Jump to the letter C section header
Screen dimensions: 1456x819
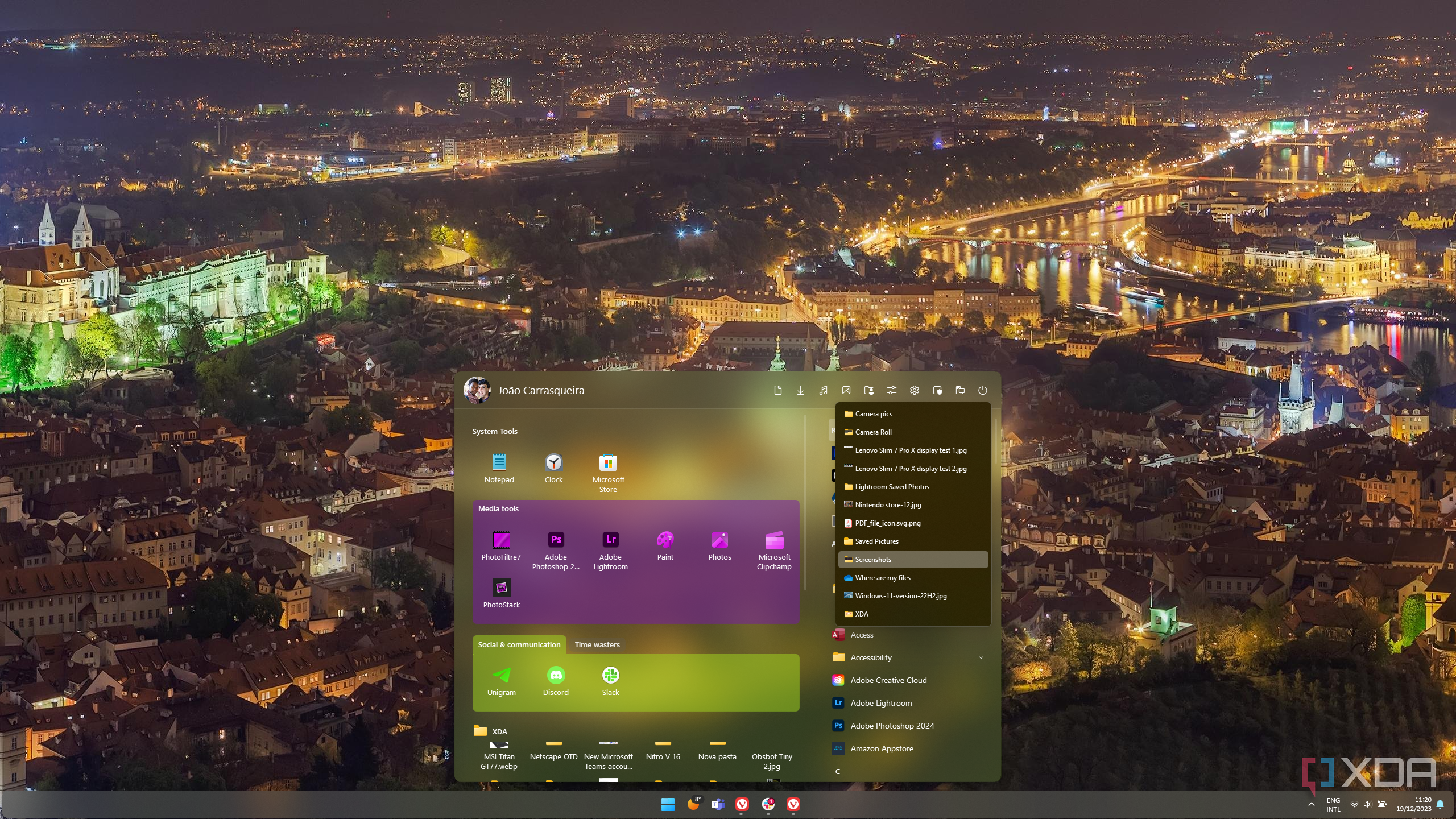(x=837, y=771)
